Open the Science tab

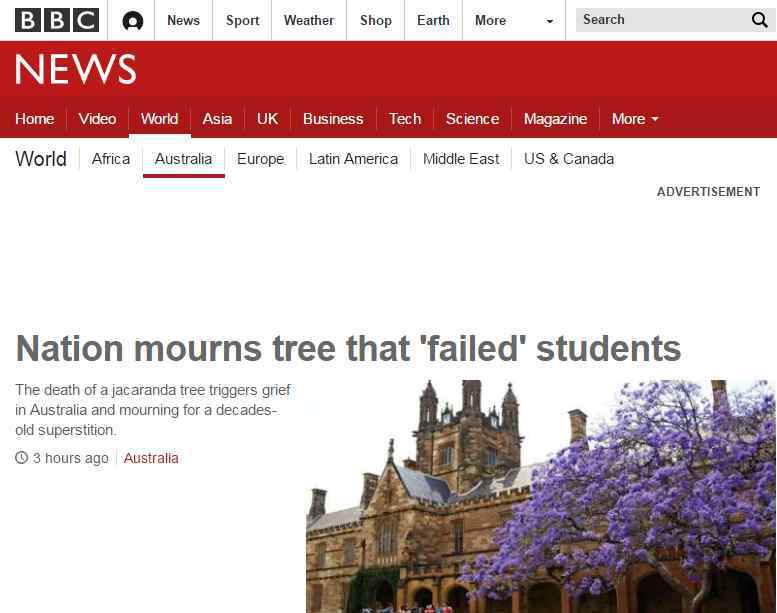pyautogui.click(x=472, y=119)
